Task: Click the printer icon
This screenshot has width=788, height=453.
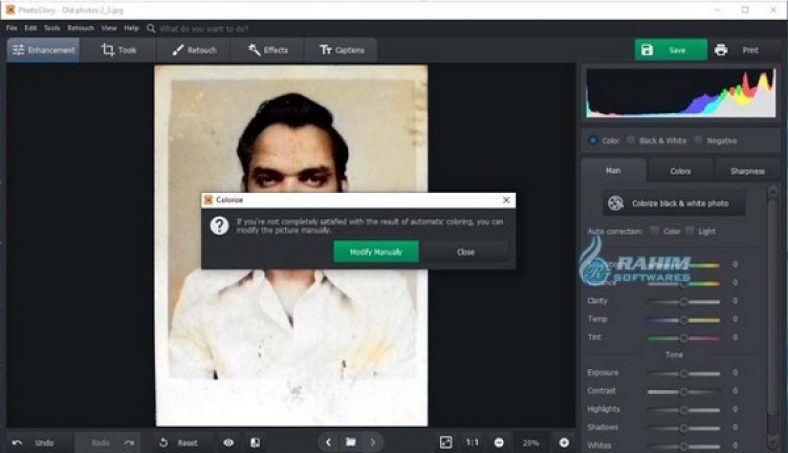Action: coord(721,50)
